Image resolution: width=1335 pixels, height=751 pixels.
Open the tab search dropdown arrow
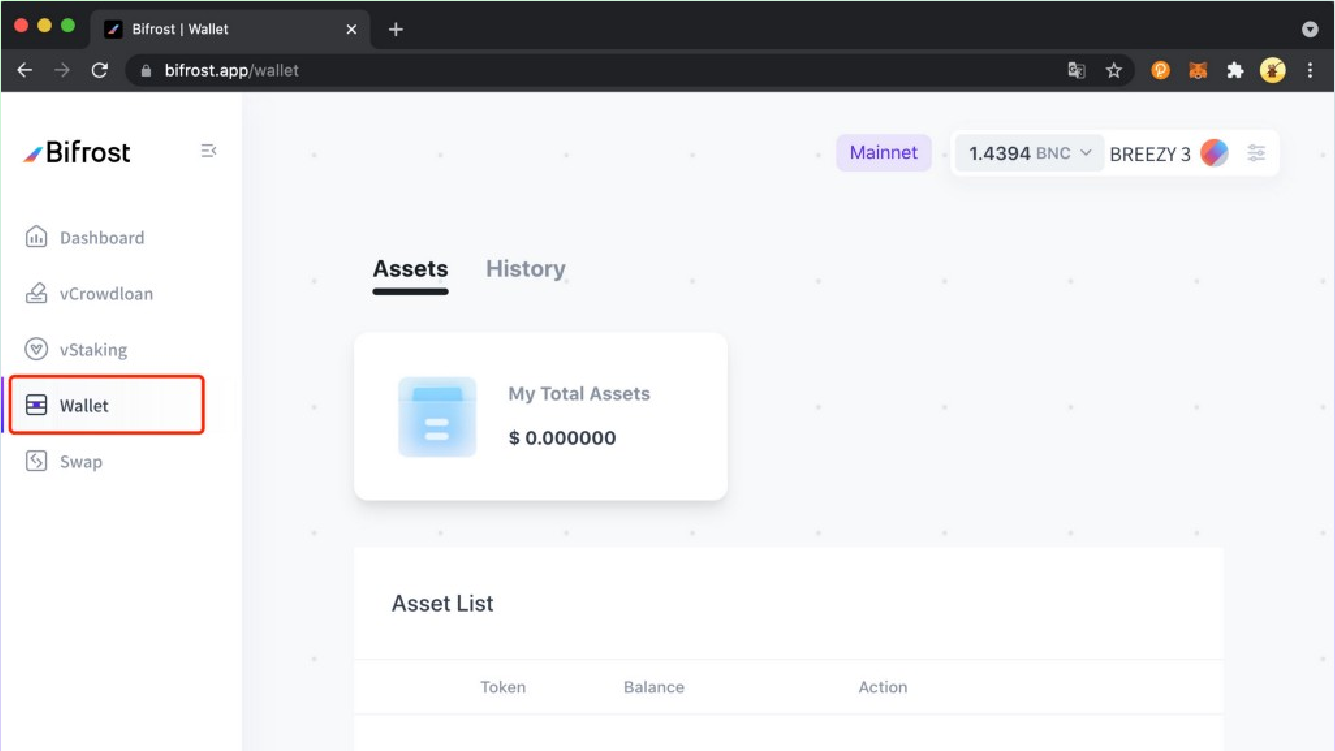point(1310,30)
